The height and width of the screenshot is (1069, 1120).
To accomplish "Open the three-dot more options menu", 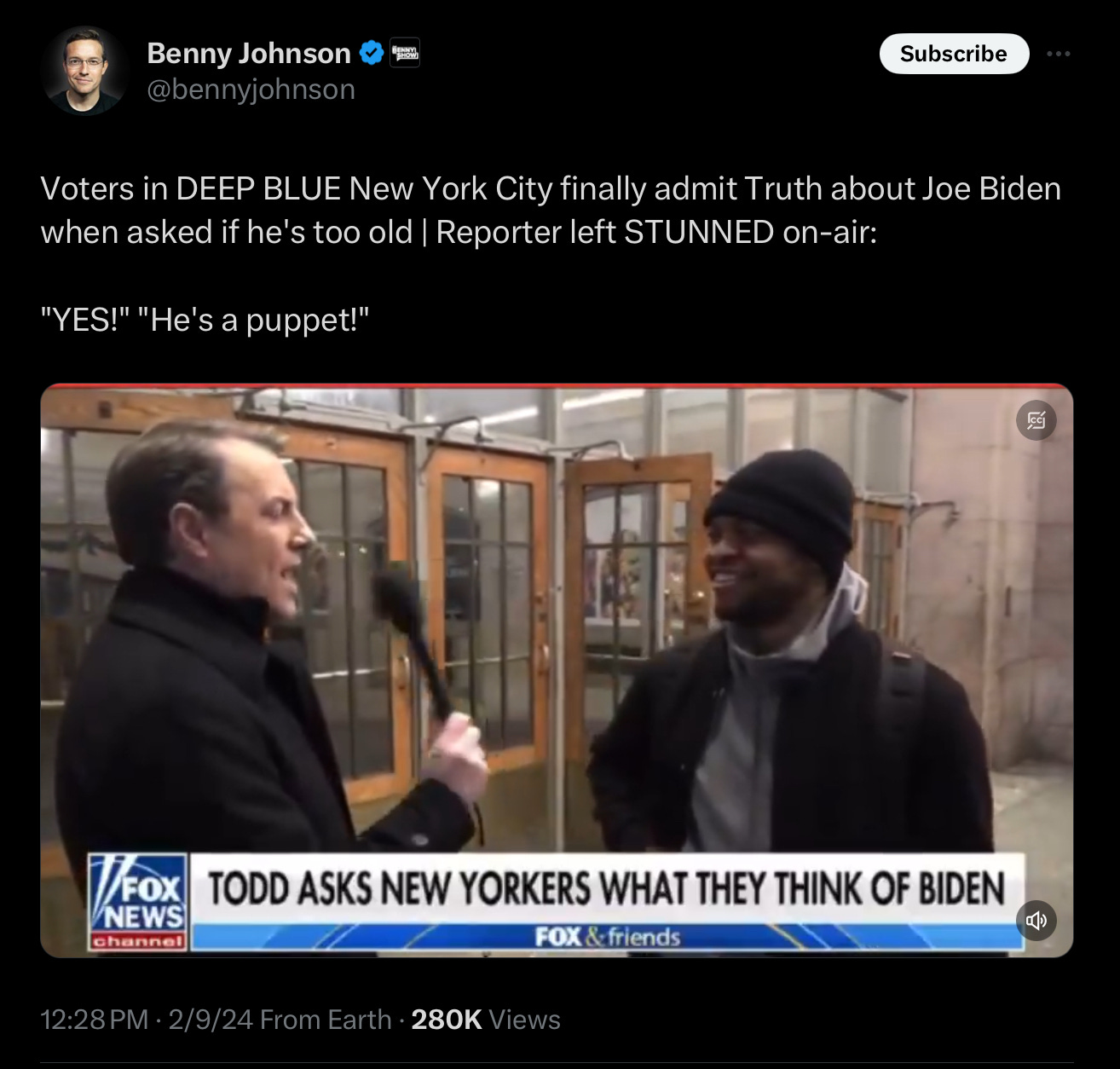I will pos(1058,54).
